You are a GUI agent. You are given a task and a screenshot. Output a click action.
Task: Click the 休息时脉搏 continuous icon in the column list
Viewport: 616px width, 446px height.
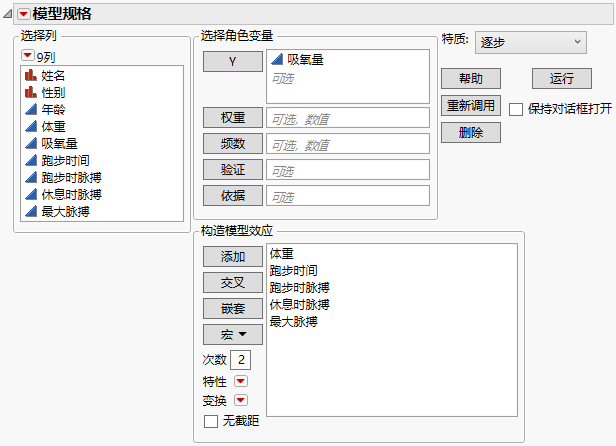(31, 194)
